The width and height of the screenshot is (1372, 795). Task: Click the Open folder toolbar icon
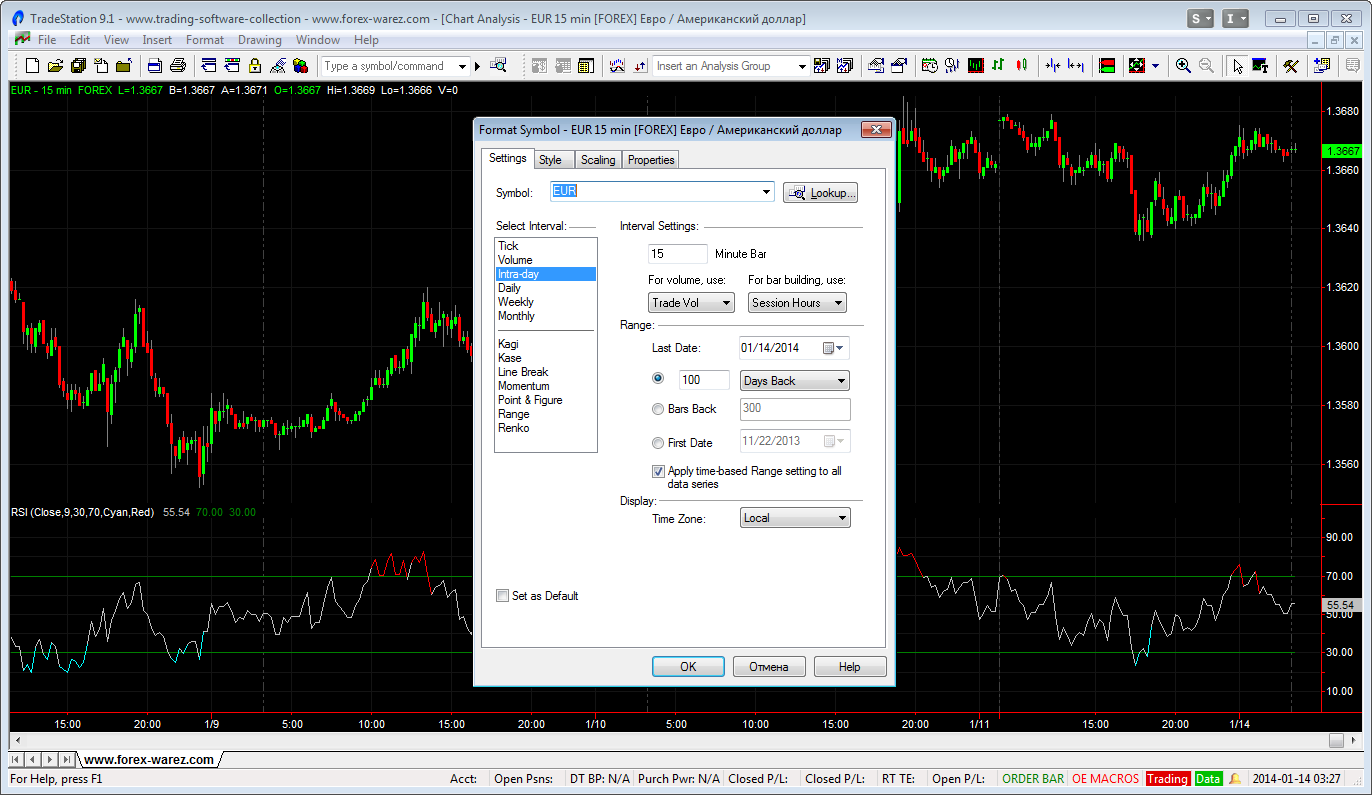pos(55,66)
